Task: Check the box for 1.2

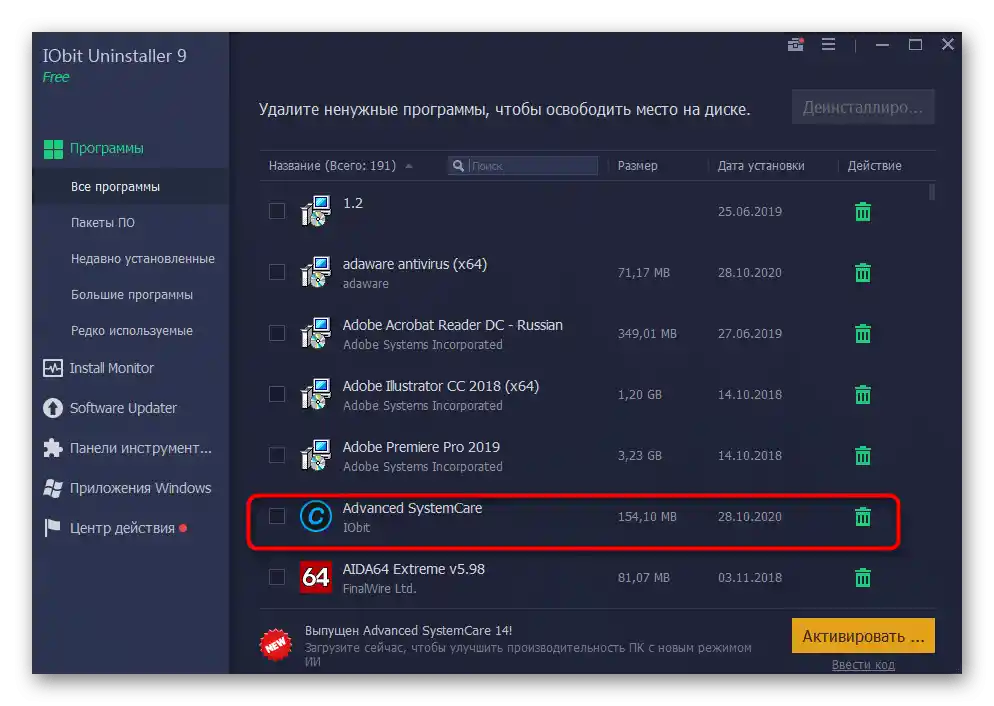Action: tap(276, 211)
